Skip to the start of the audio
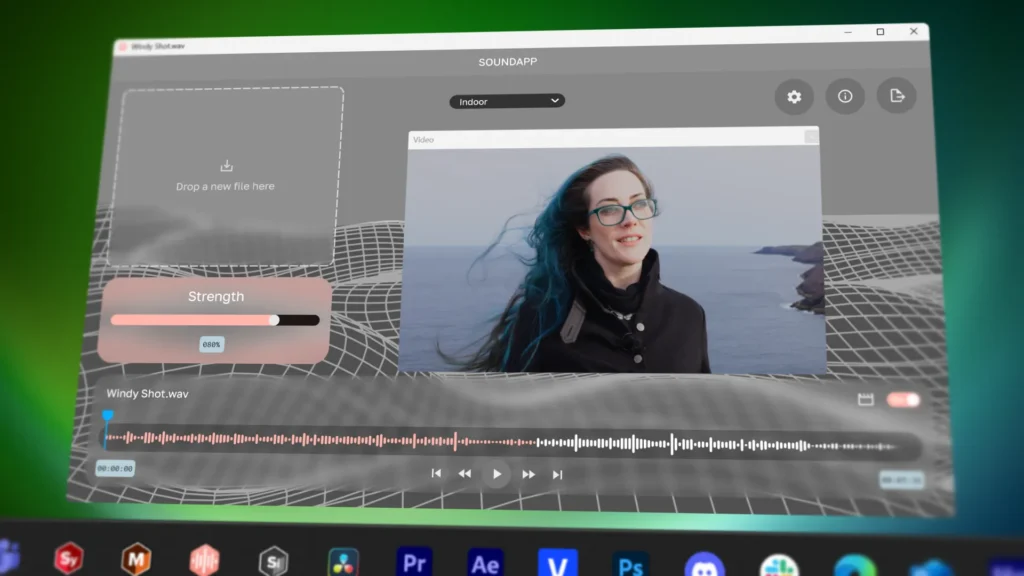This screenshot has height=576, width=1024. tap(436, 475)
